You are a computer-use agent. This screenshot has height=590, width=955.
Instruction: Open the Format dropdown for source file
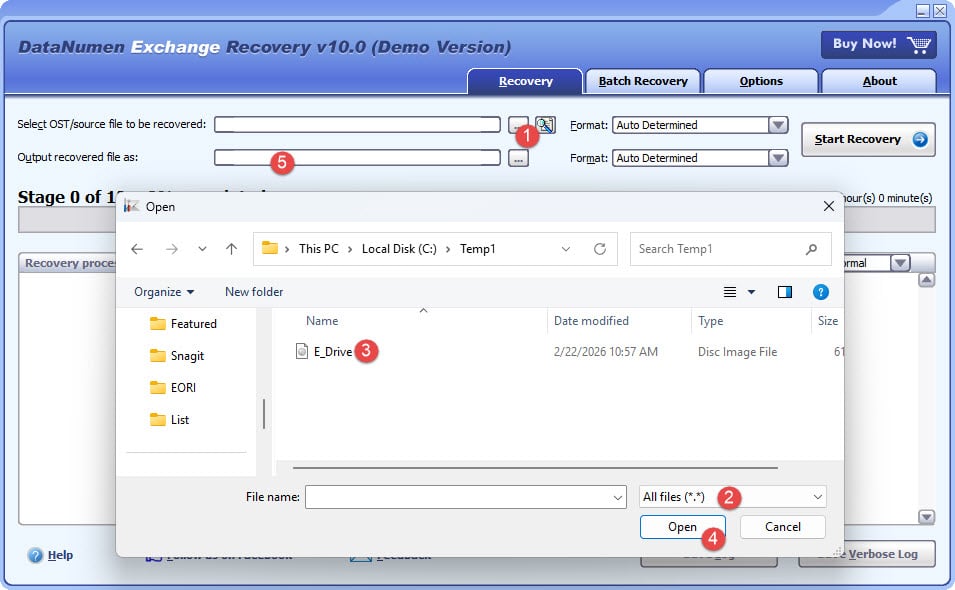776,124
